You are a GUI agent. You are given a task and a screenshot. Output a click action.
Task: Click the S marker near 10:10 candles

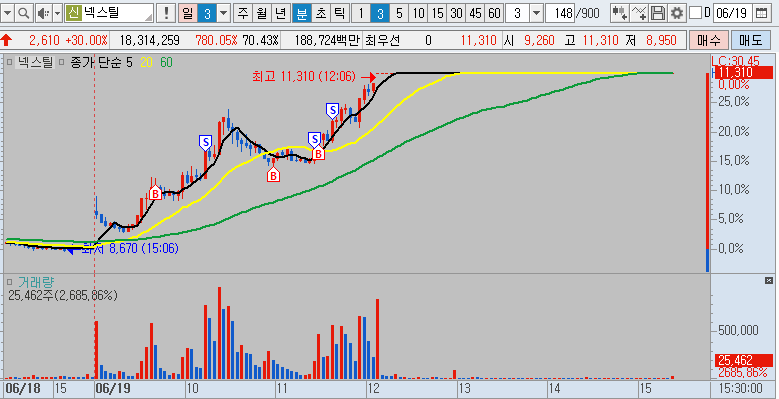[x=205, y=142]
